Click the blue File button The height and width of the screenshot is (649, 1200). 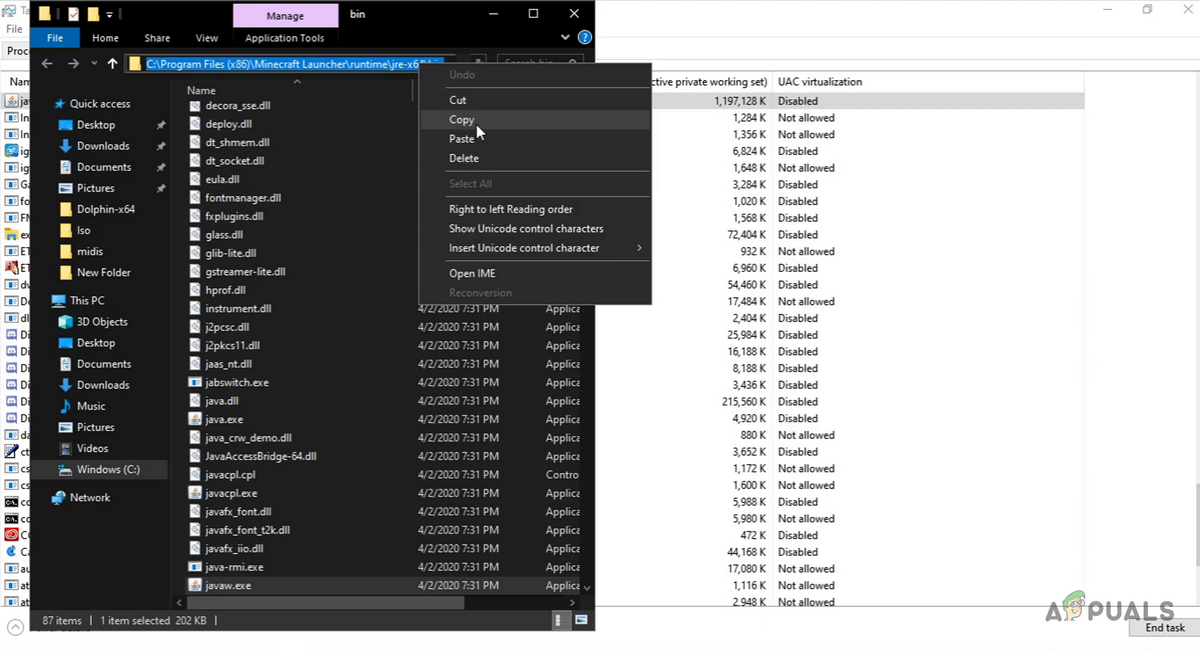[55, 38]
